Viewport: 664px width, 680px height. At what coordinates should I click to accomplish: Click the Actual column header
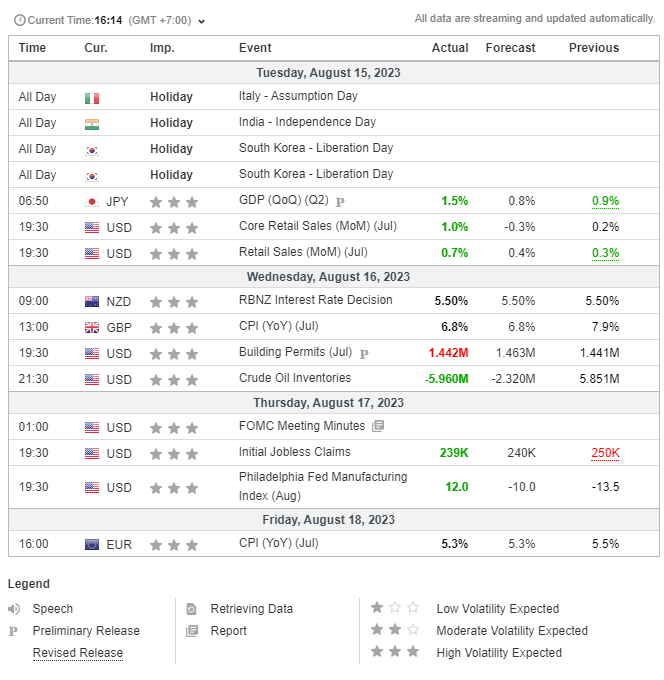pos(450,48)
